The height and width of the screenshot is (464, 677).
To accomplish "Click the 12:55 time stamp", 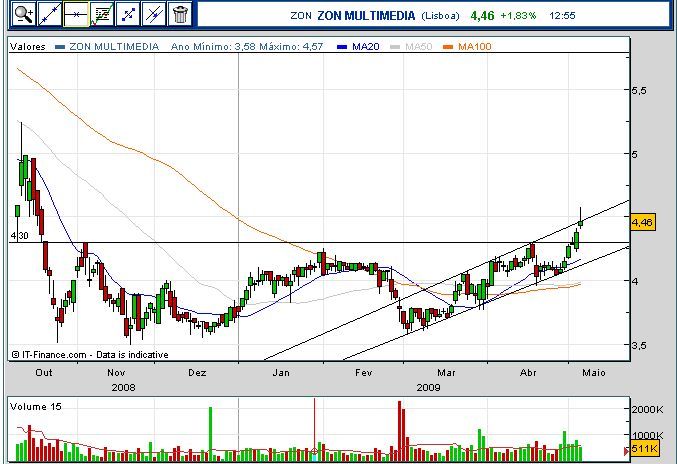I will point(562,16).
